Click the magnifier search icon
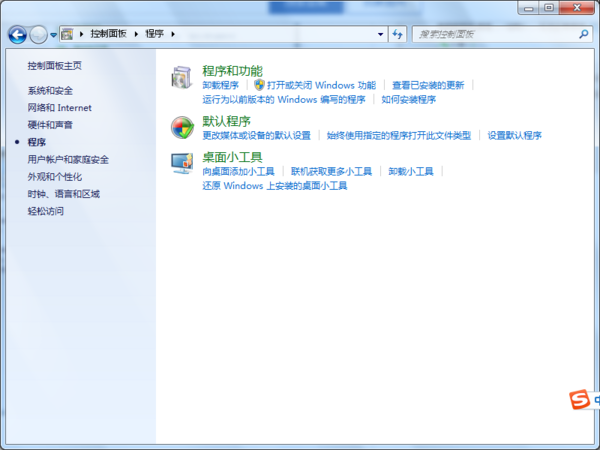Image resolution: width=600 pixels, height=450 pixels. coord(584,34)
